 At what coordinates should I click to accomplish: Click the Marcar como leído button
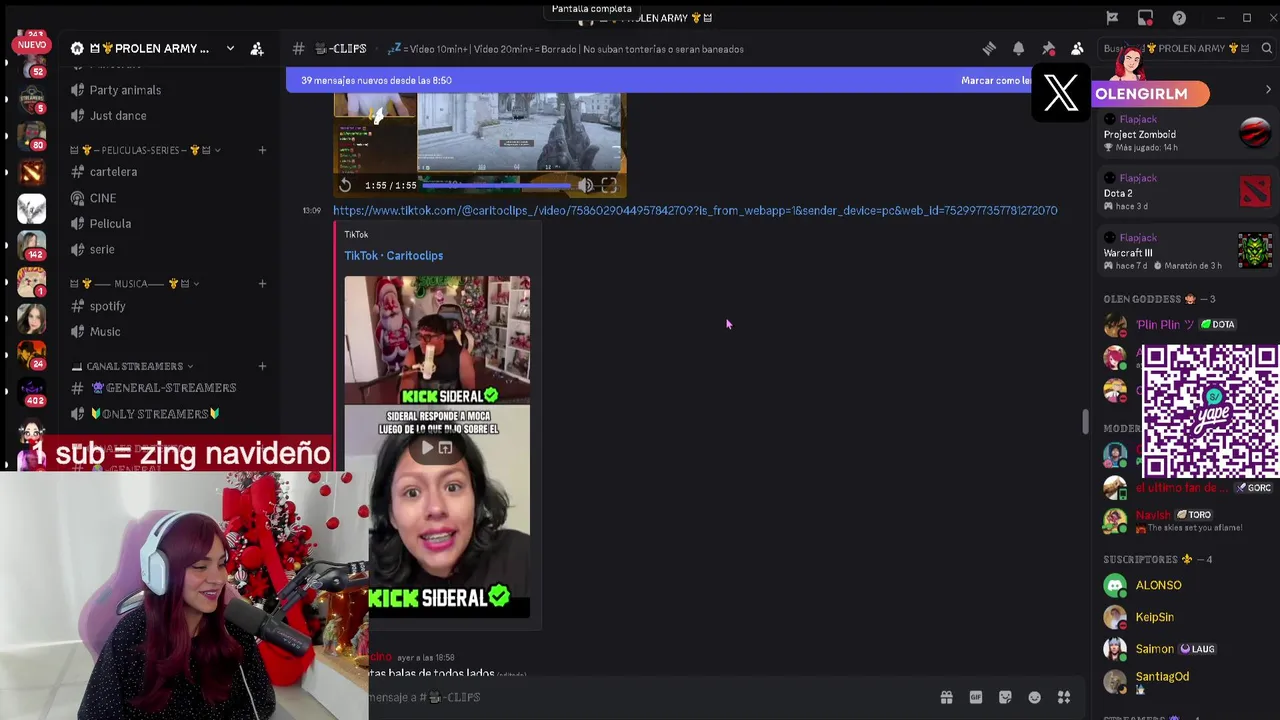tap(995, 80)
